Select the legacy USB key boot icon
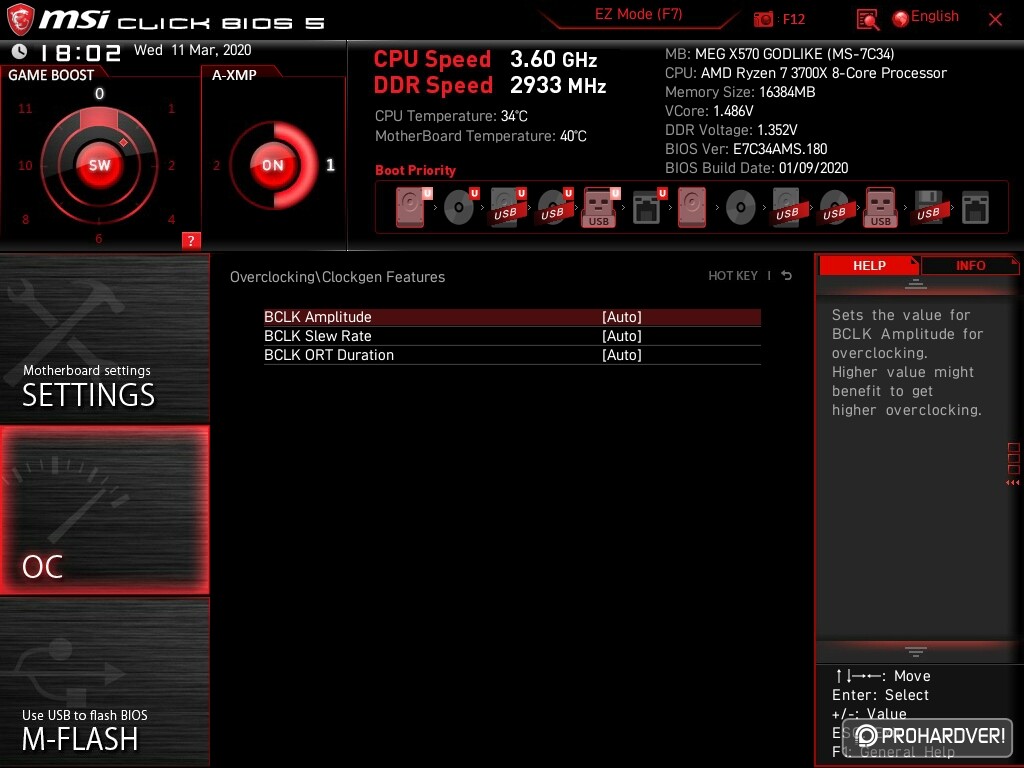This screenshot has width=1024, height=768. [881, 208]
